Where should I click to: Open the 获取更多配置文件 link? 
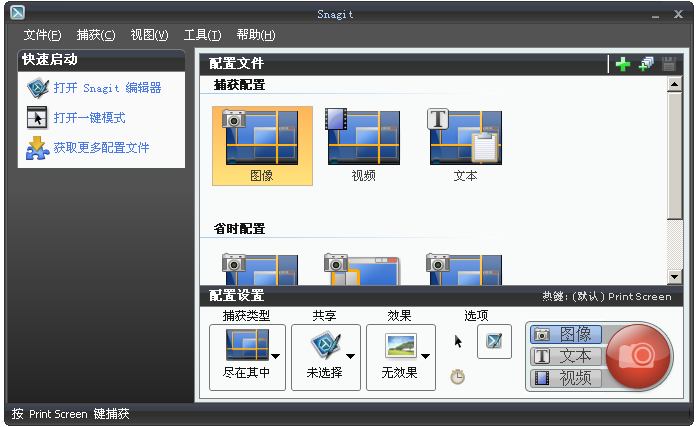pos(101,148)
